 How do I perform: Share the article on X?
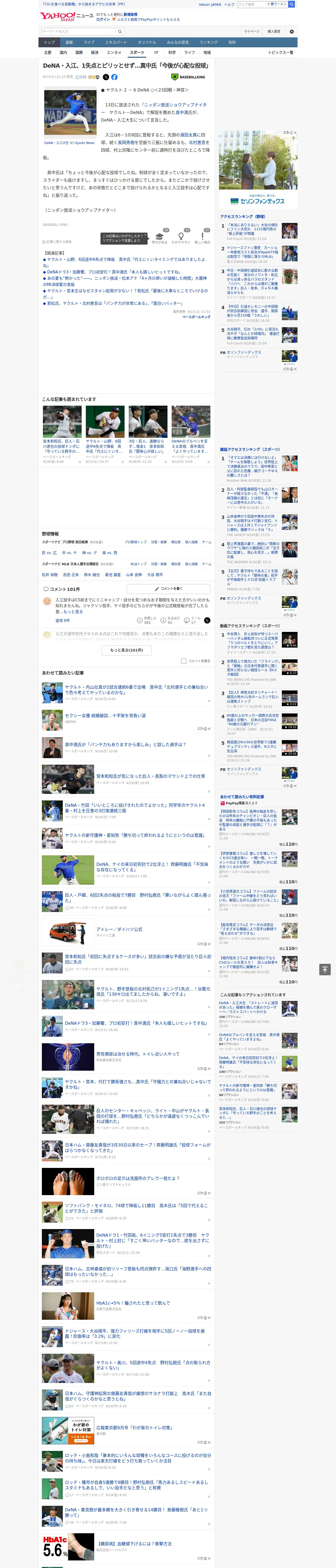click(106, 77)
